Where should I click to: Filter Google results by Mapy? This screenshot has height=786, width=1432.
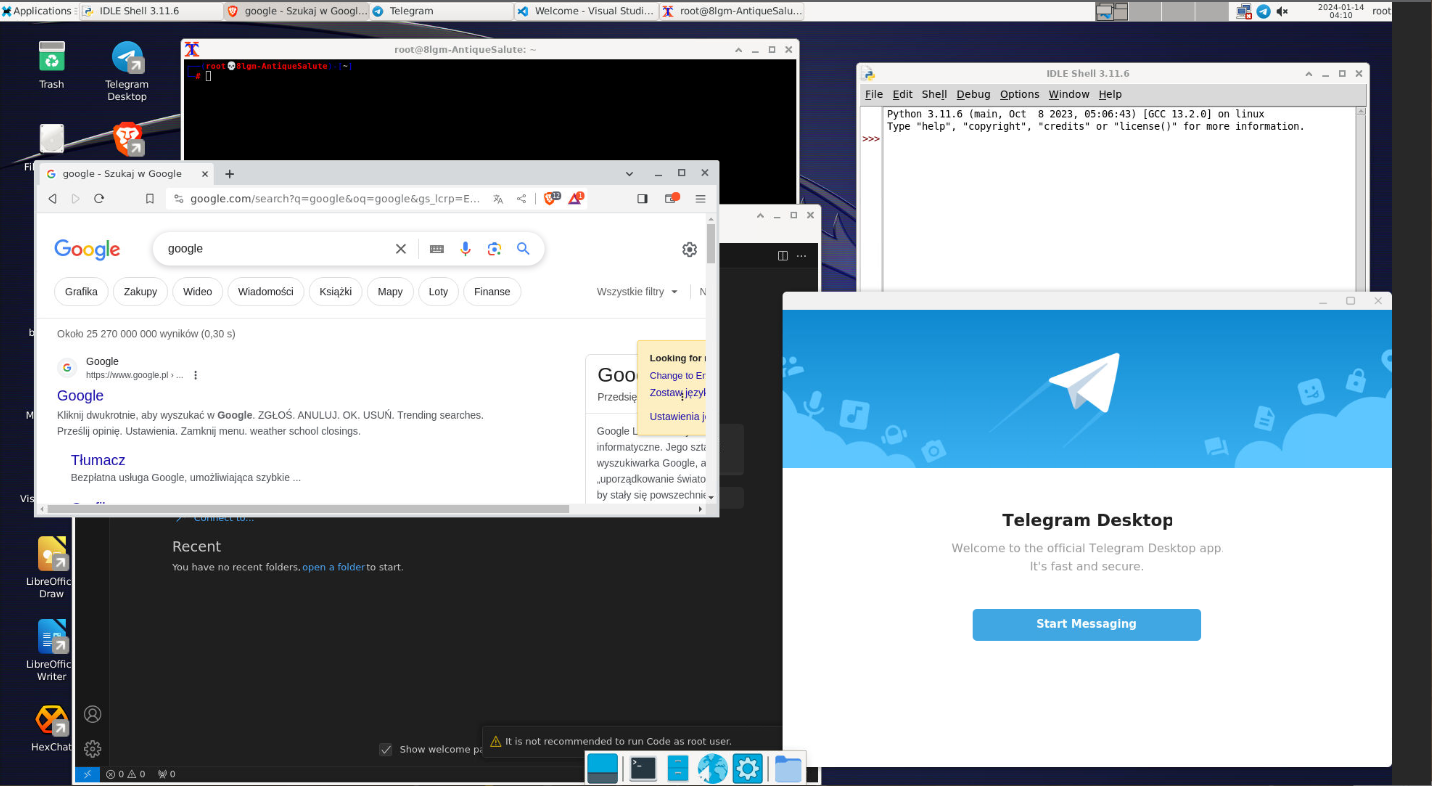click(x=390, y=292)
